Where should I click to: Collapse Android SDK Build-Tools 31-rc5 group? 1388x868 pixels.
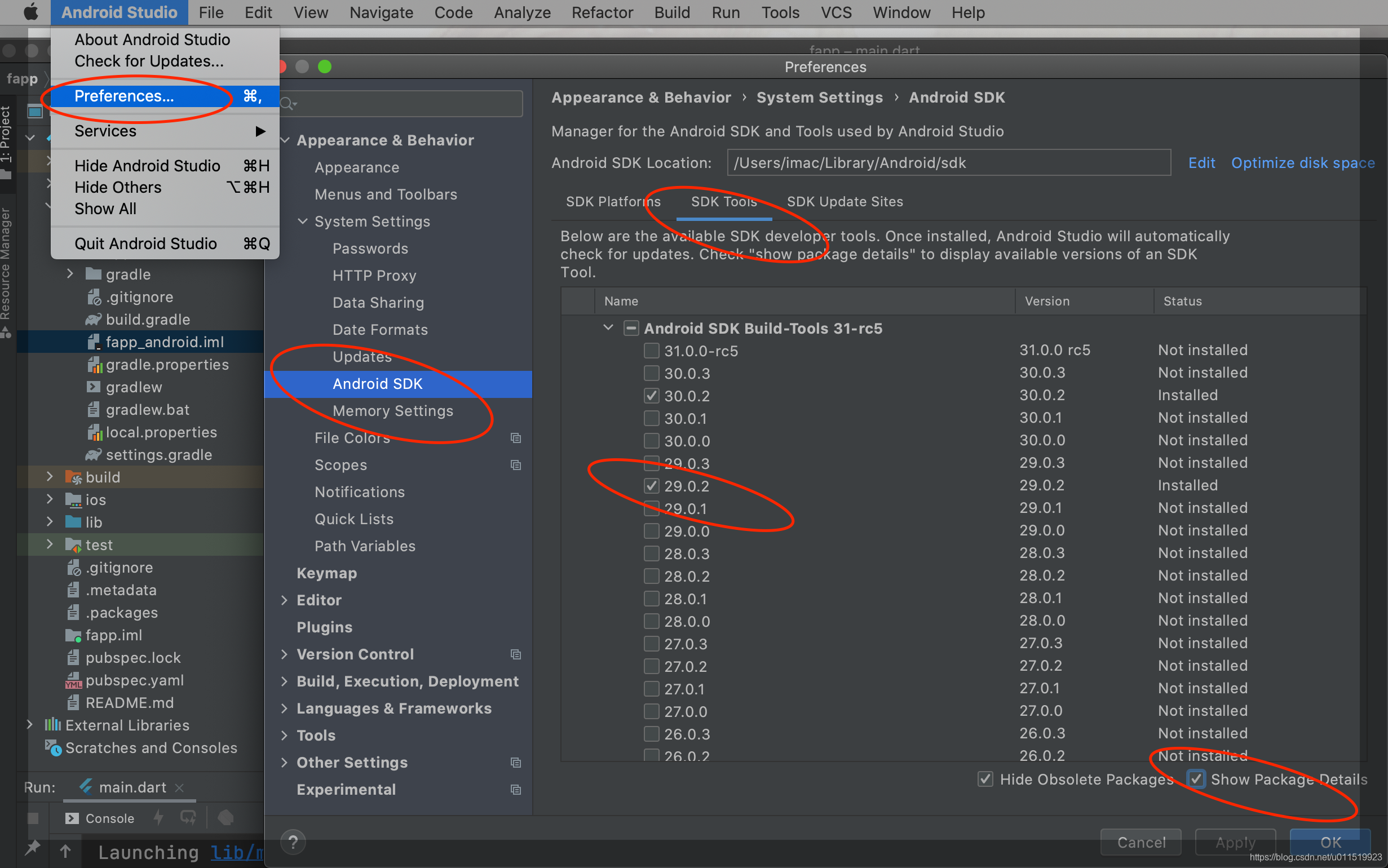point(608,328)
